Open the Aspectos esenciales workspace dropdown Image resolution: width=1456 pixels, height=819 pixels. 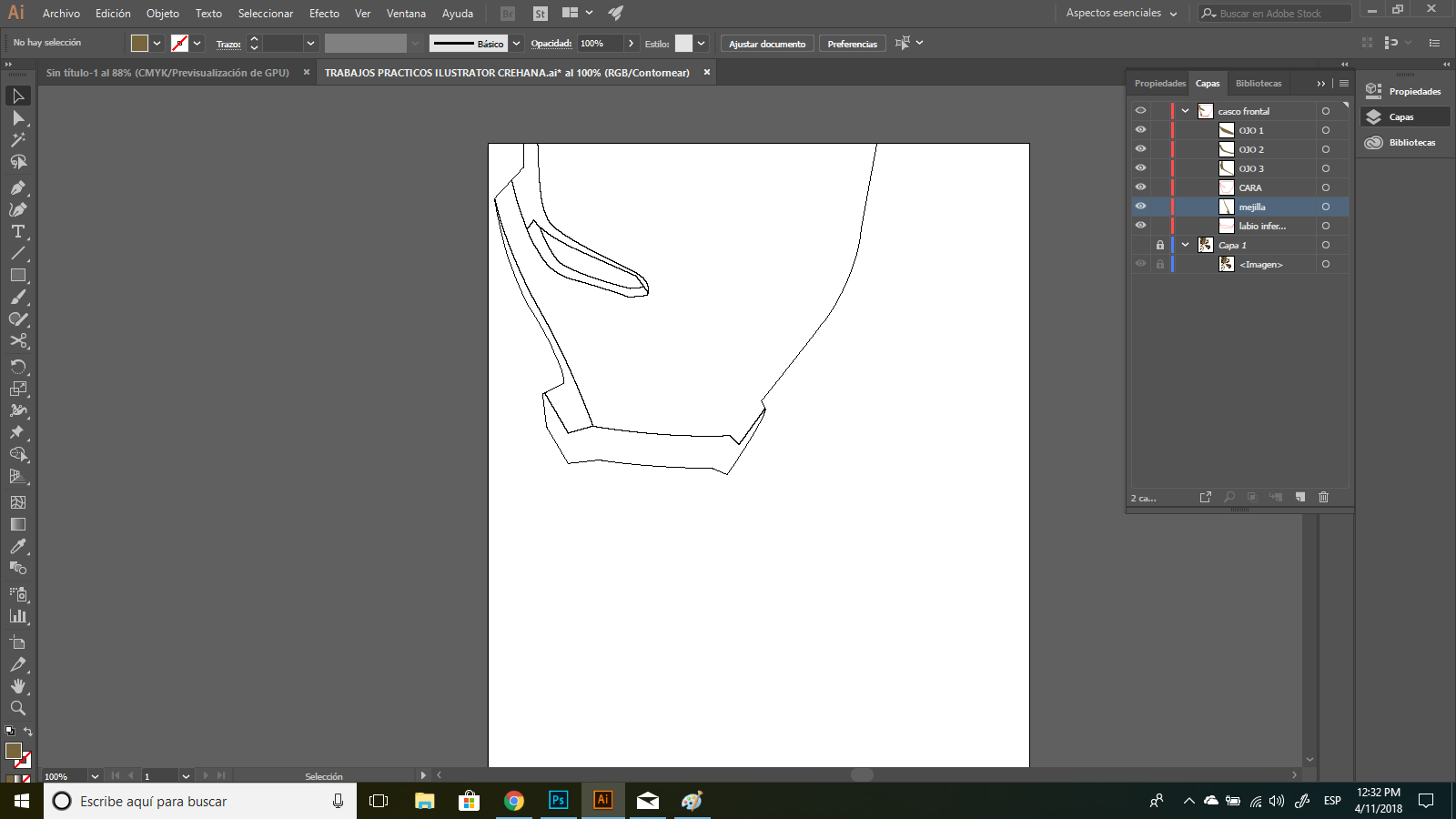pyautogui.click(x=1121, y=13)
